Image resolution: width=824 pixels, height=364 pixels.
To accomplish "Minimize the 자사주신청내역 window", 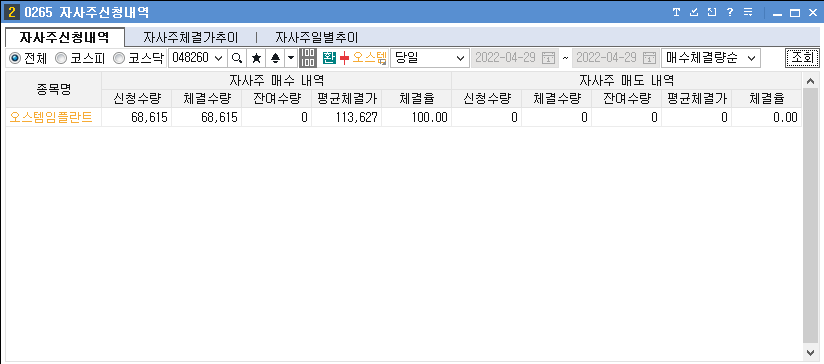I will [777, 13].
